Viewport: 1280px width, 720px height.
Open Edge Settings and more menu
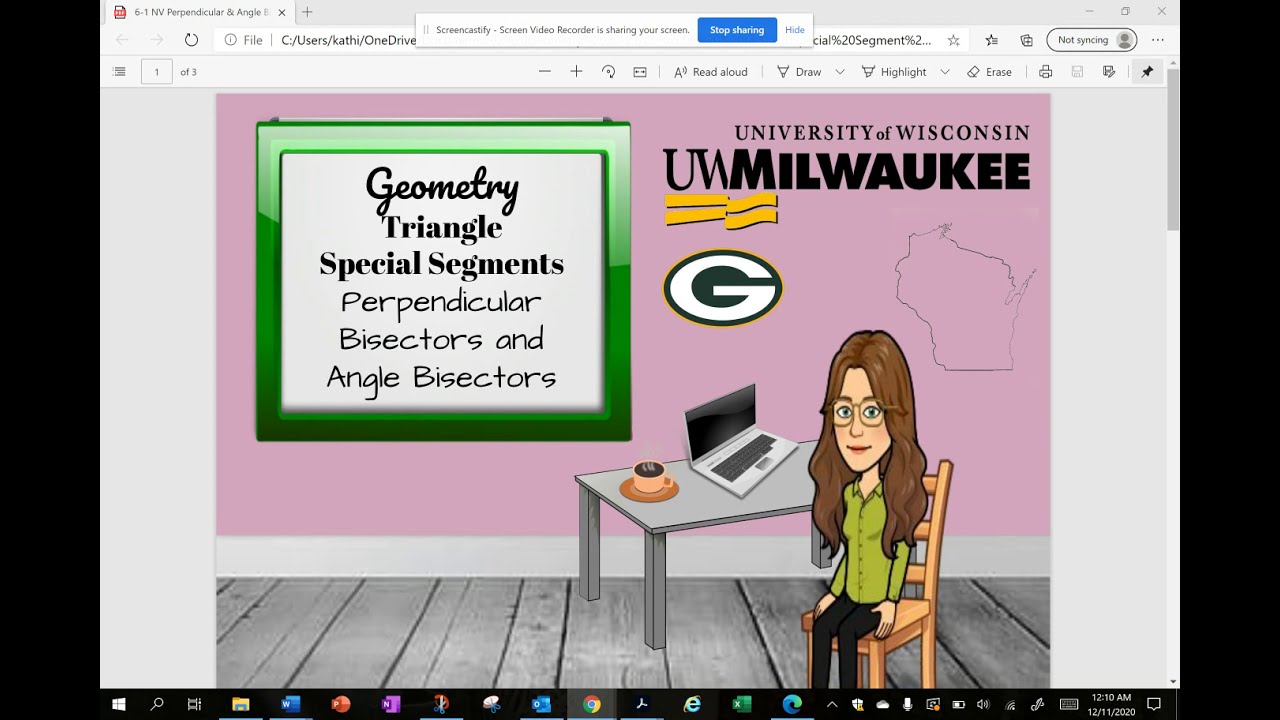pyautogui.click(x=1158, y=40)
